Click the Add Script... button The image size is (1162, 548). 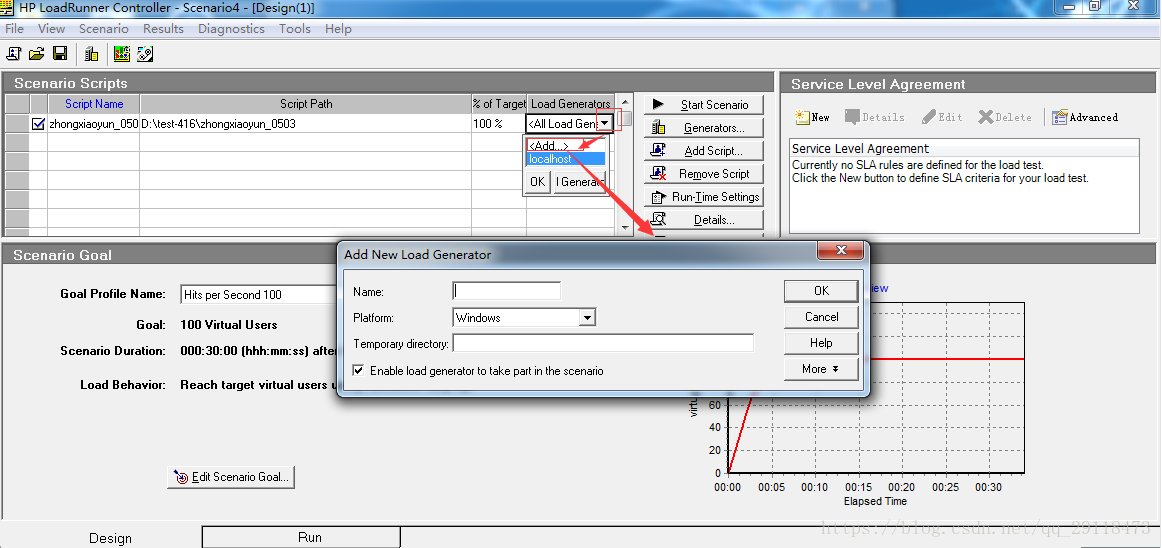[703, 151]
